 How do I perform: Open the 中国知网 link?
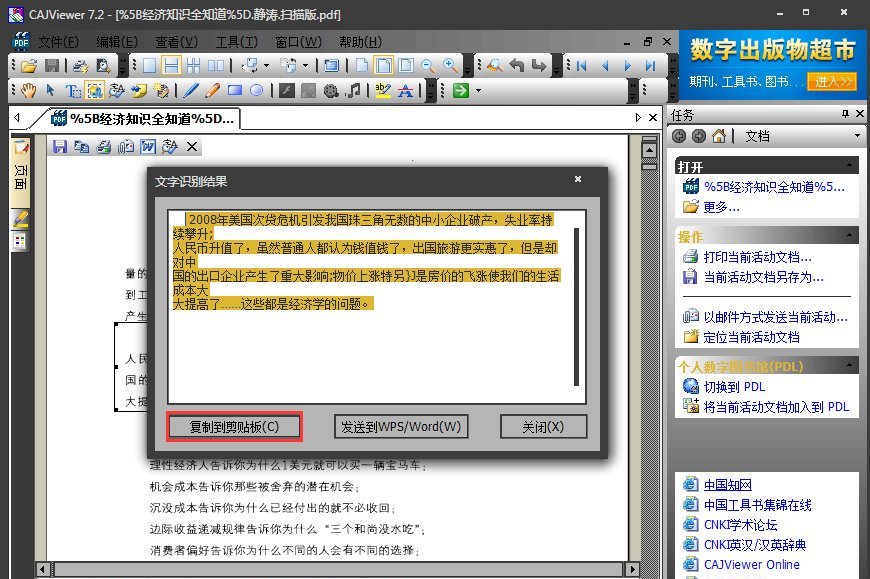point(727,485)
